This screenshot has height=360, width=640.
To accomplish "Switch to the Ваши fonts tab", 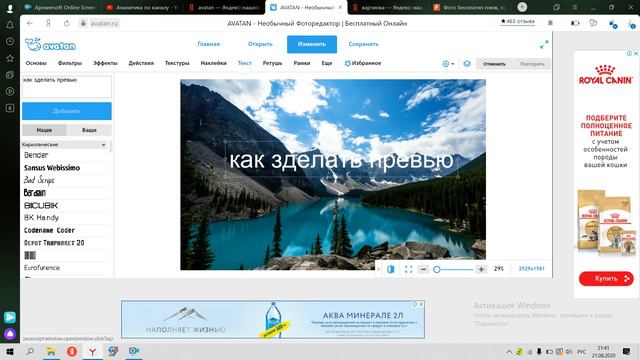I will pyautogui.click(x=89, y=130).
